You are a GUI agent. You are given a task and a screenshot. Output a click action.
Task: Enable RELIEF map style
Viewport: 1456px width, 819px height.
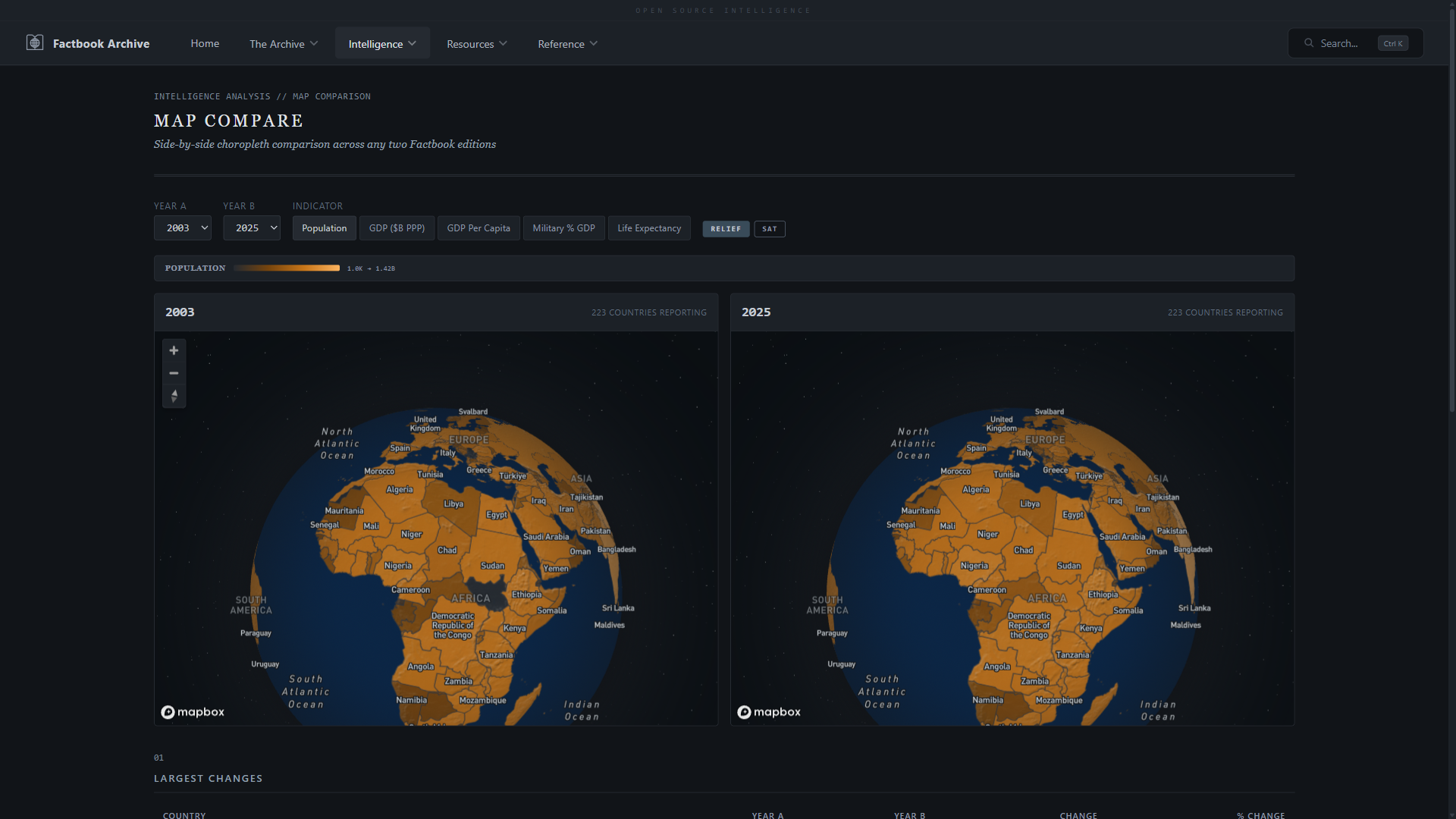[726, 229]
